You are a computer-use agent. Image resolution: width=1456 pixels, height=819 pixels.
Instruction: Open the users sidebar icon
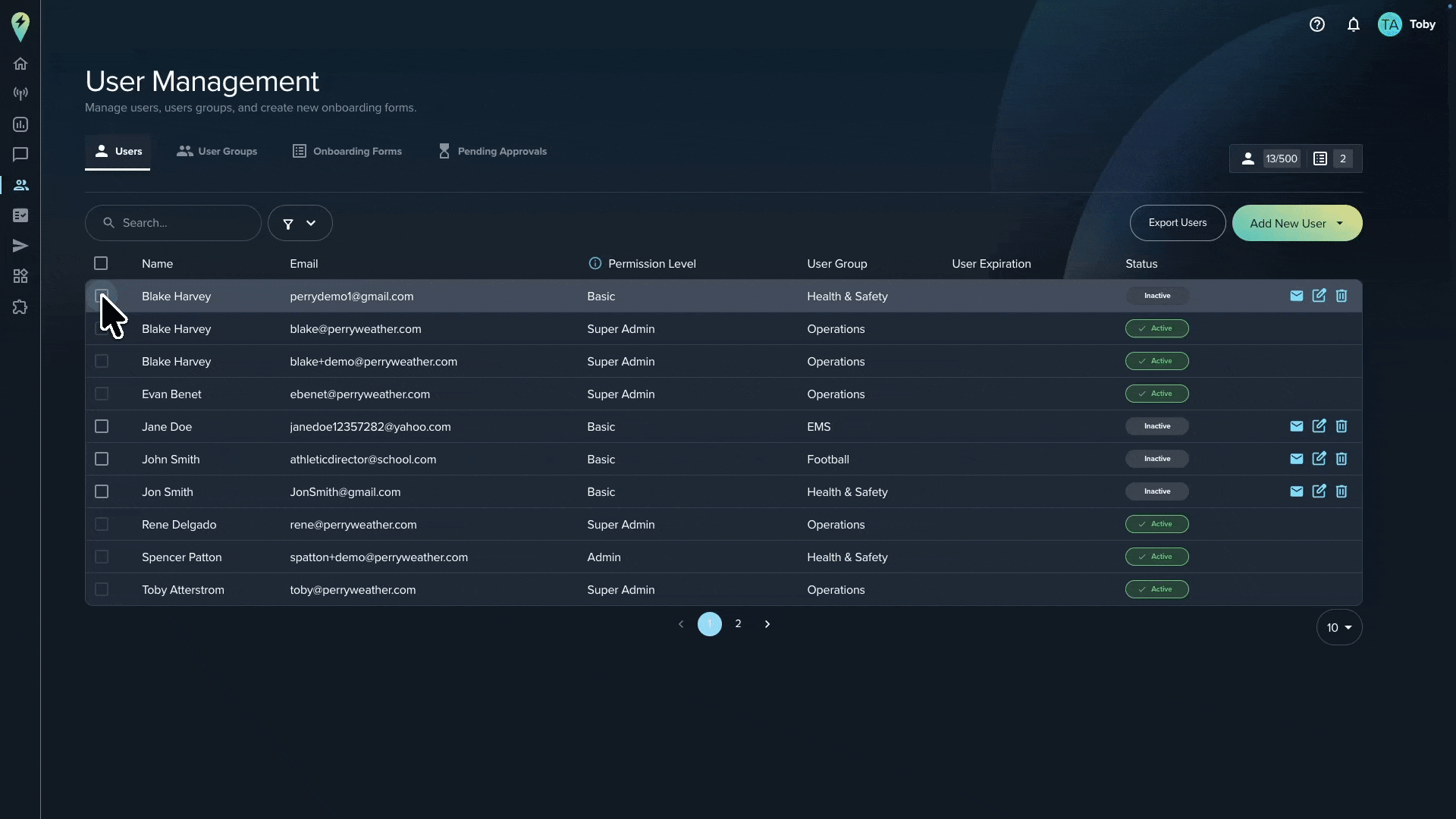click(20, 185)
